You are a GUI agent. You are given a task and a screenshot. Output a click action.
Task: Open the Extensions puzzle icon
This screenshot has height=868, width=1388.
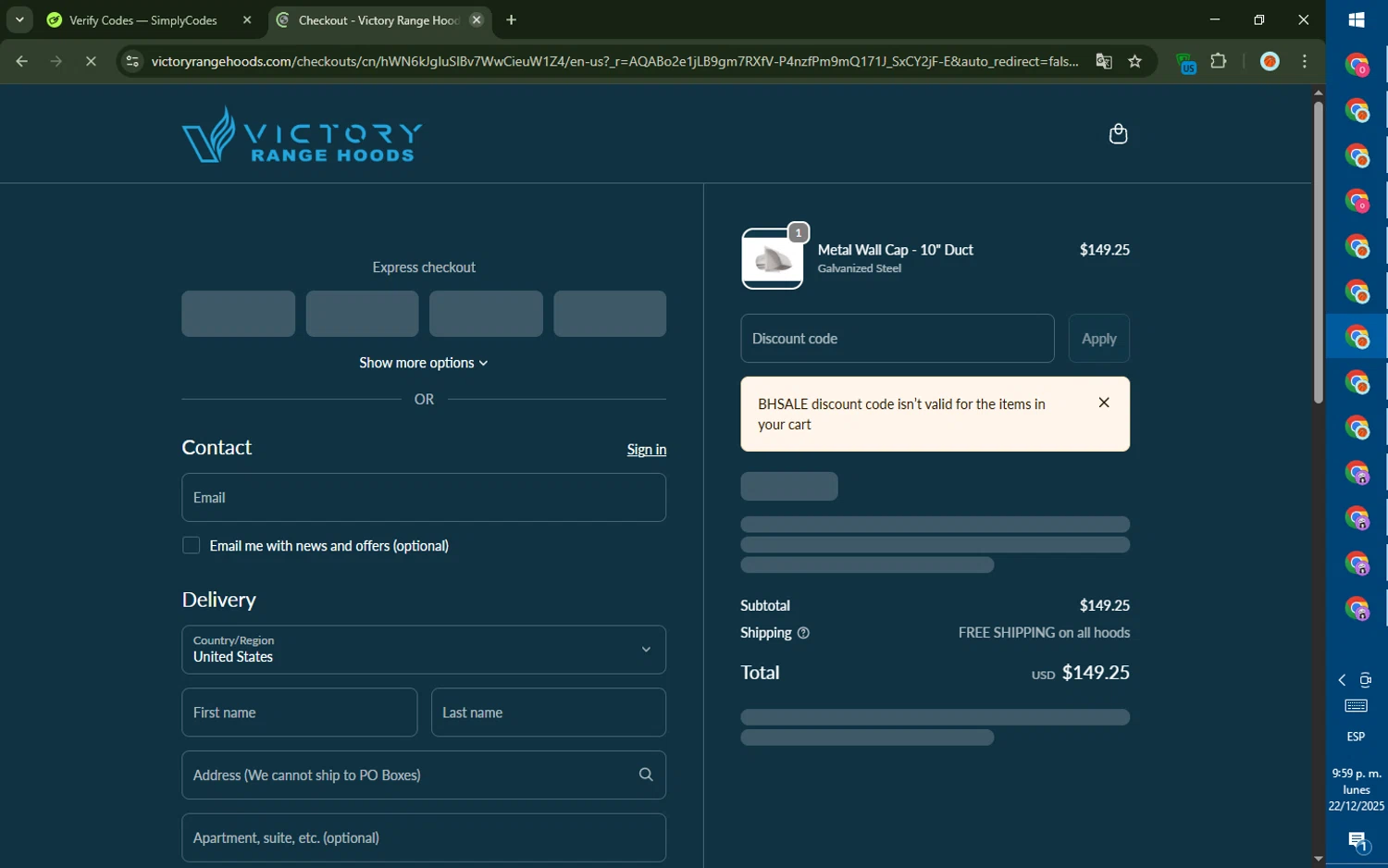[1219, 61]
